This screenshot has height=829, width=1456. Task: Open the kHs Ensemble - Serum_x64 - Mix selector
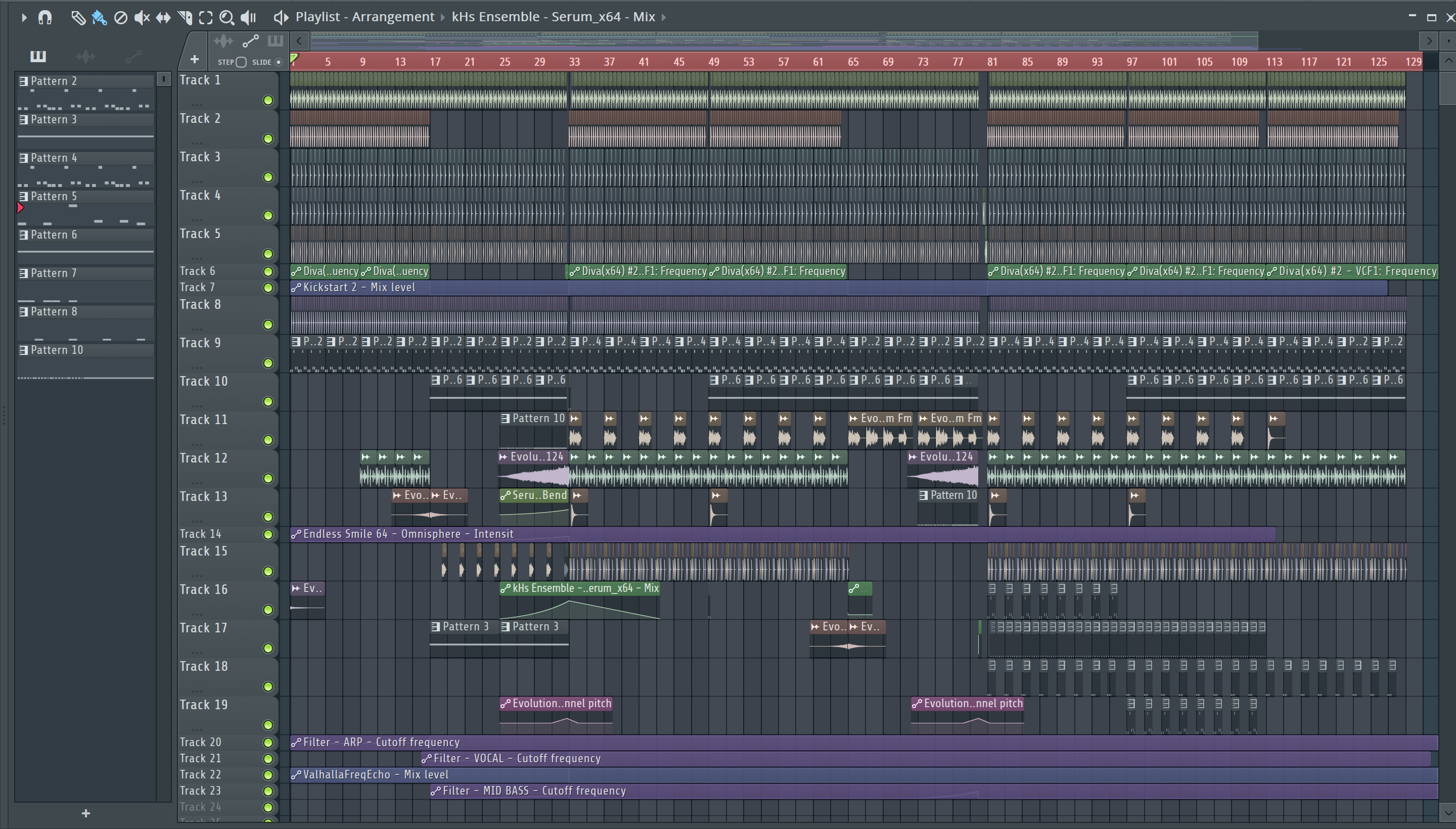coord(553,17)
